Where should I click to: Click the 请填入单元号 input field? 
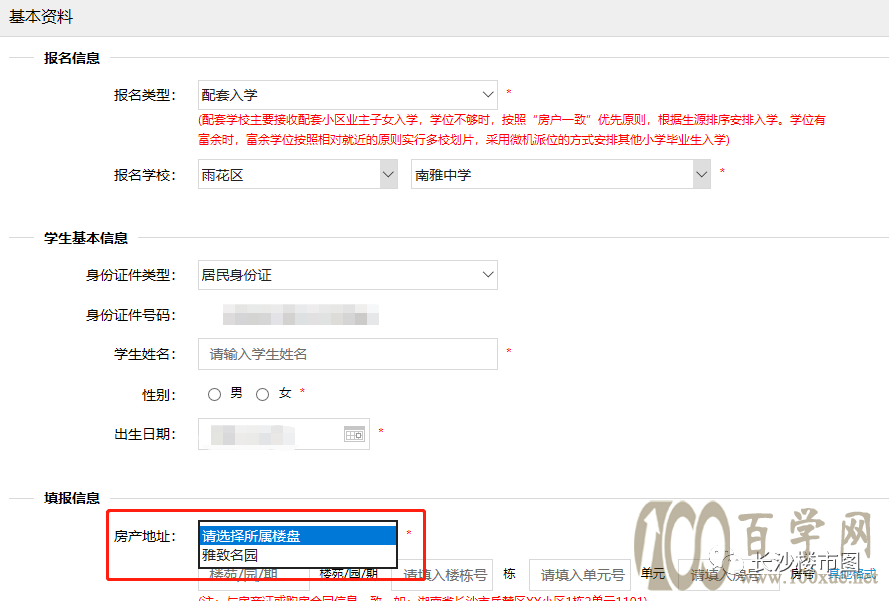tap(582, 575)
